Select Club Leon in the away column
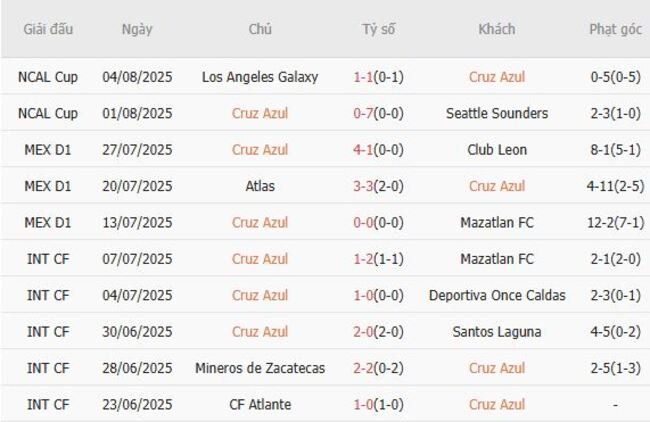Image resolution: width=650 pixels, height=422 pixels. click(x=497, y=150)
